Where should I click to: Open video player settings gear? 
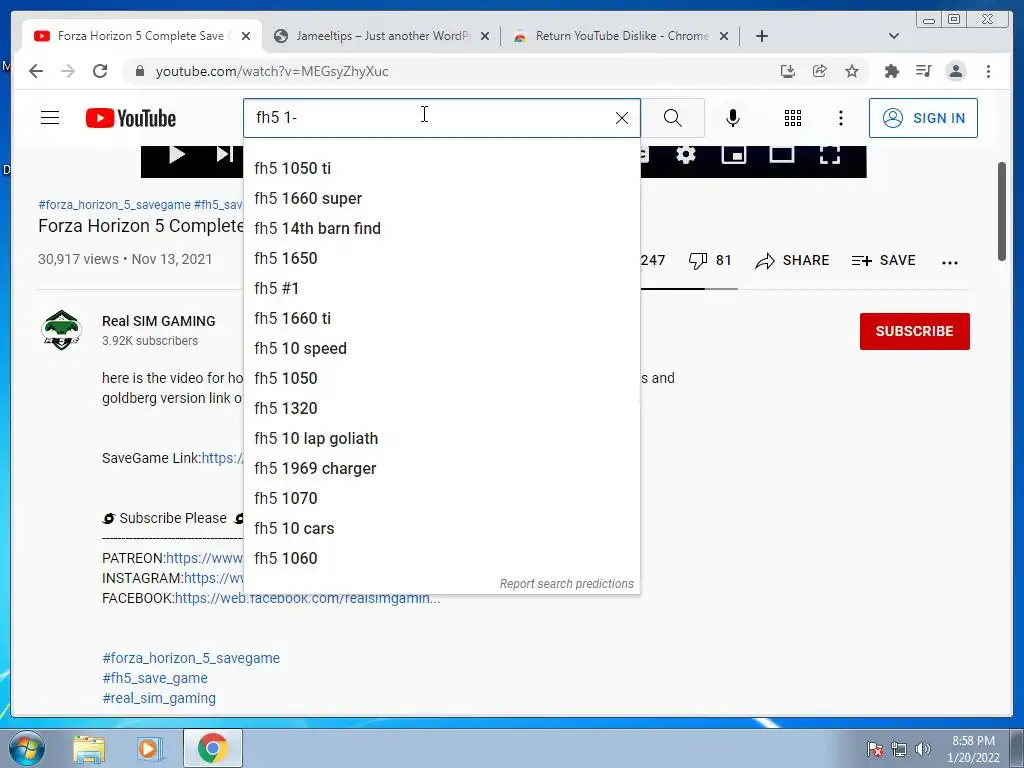click(x=686, y=155)
